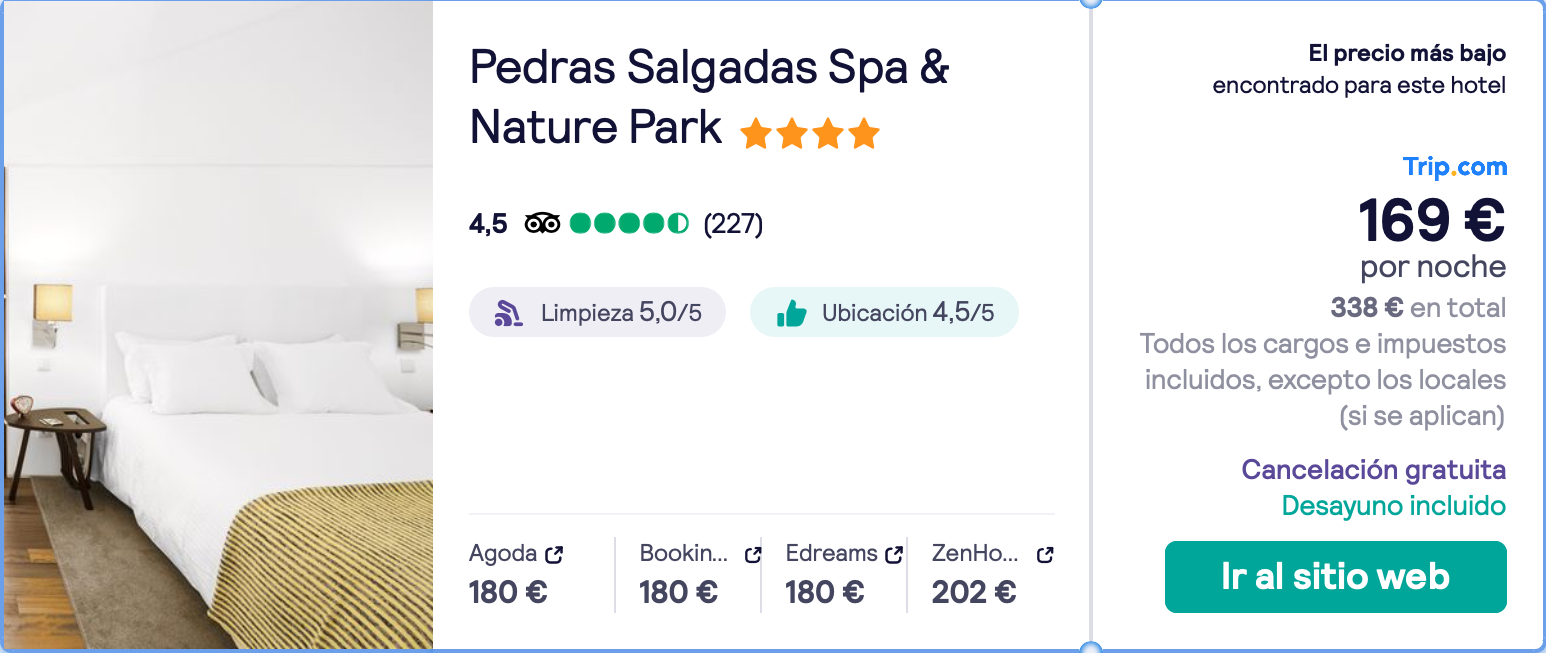The width and height of the screenshot is (1546, 653).
Task: Click the 'Desayuno incluido' label
Action: [1393, 506]
